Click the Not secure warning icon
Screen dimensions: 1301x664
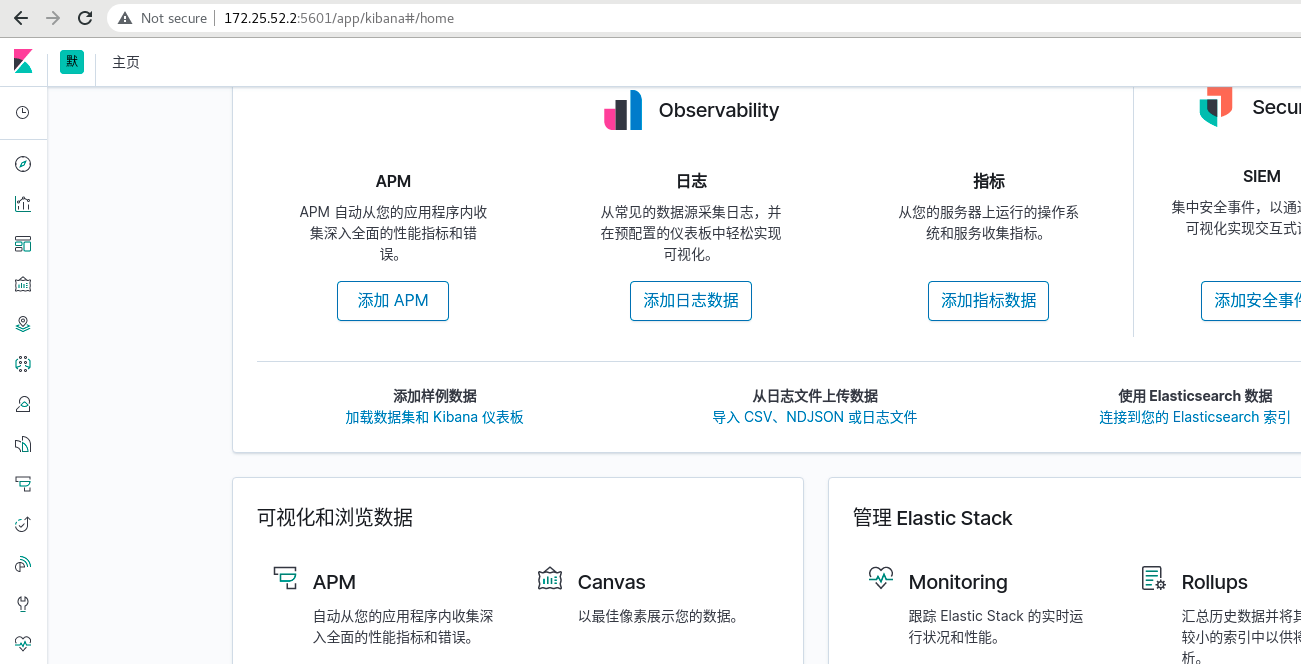click(x=125, y=18)
